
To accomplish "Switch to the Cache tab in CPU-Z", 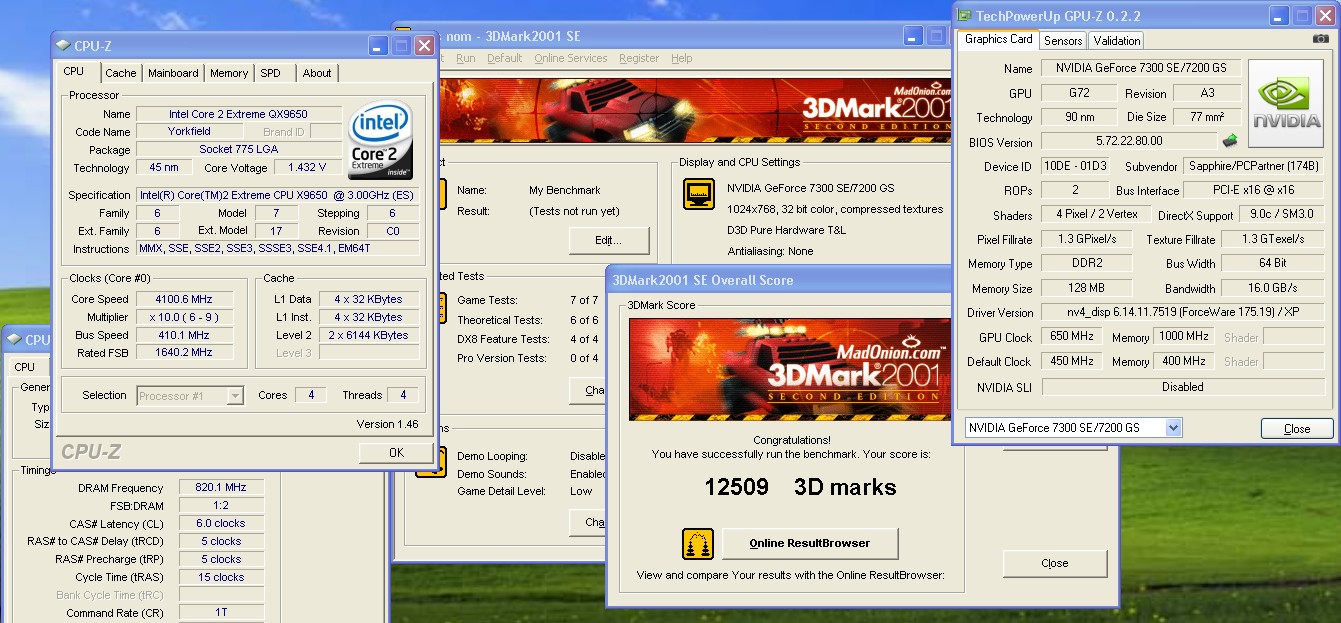I will pyautogui.click(x=121, y=73).
